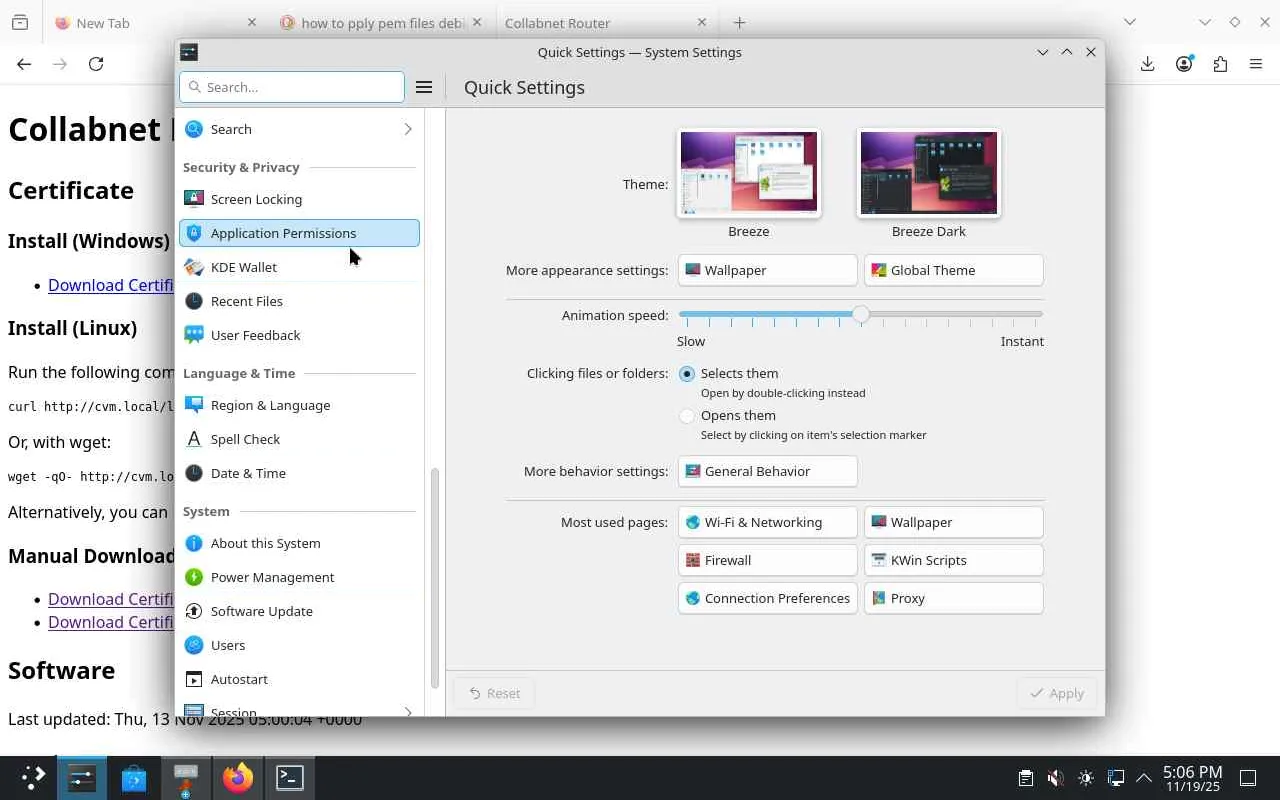Screen dimensions: 1280x800
Task: Open a new browser tab
Action: (x=739, y=22)
